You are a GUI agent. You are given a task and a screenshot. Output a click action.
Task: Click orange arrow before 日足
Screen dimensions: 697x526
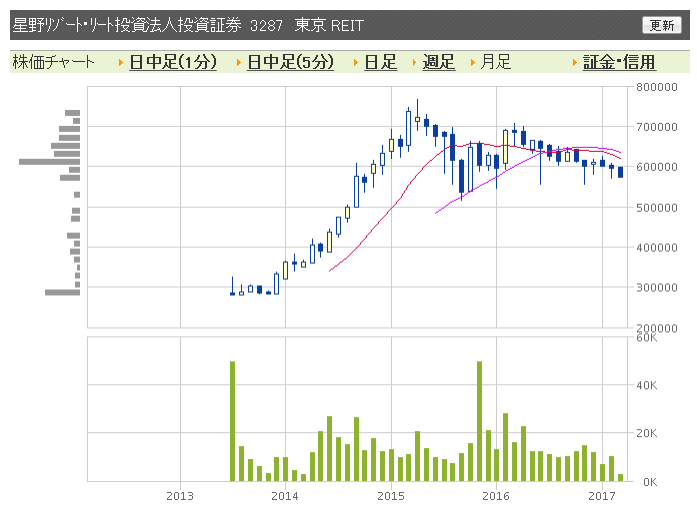(356, 63)
